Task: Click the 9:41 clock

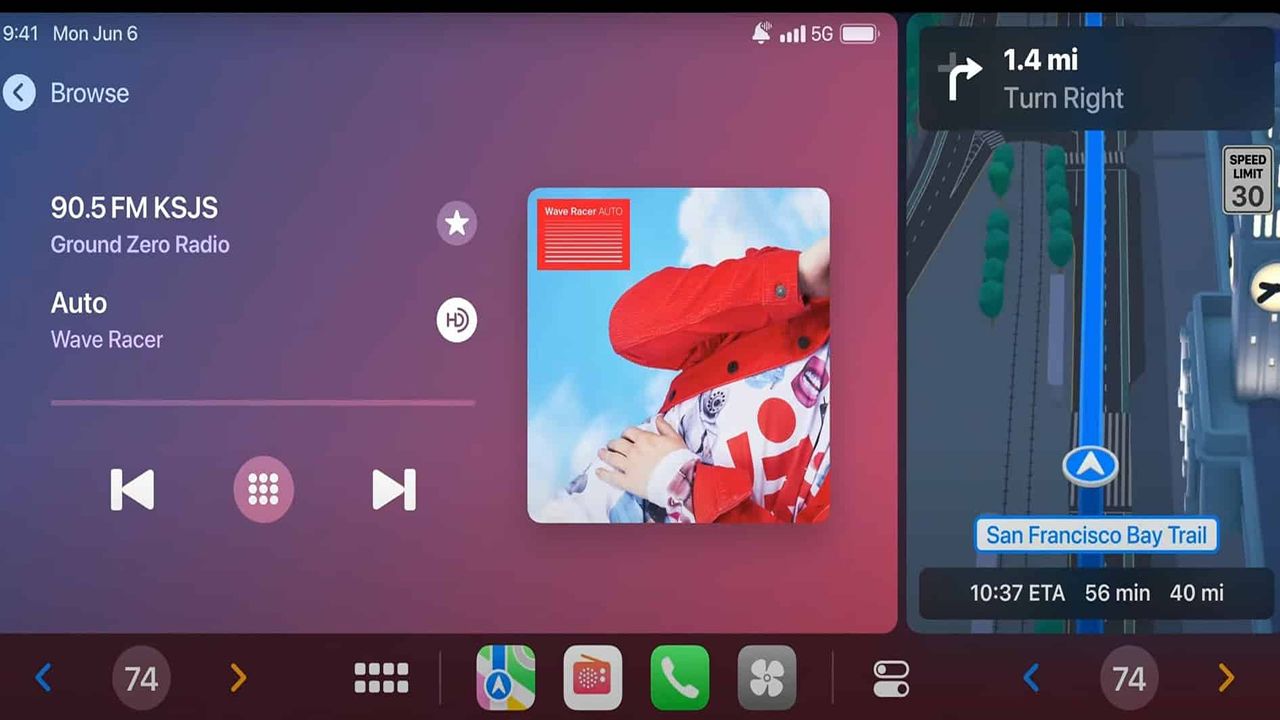Action: click(x=20, y=34)
